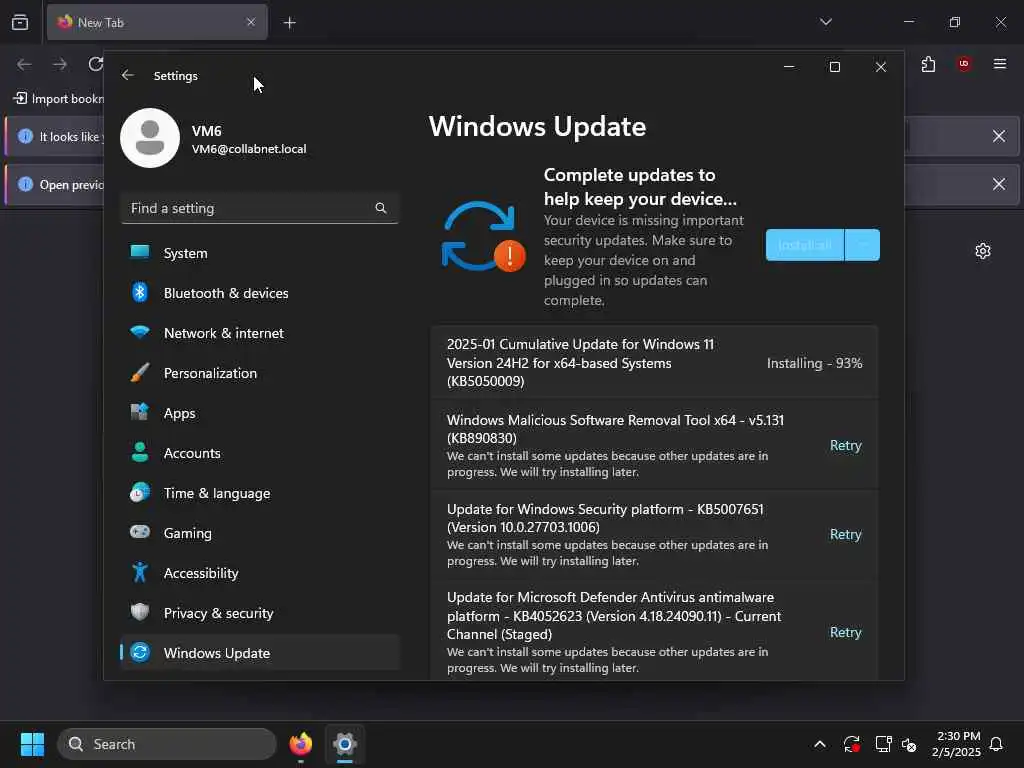Select the New Tab tab in Firefox
The image size is (1024, 768).
[157, 22]
